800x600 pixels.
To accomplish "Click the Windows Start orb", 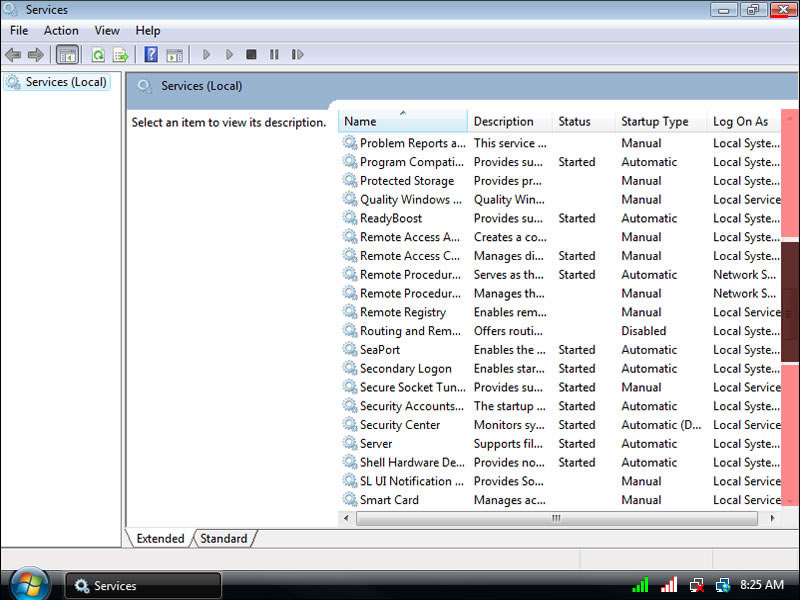I will [30, 583].
